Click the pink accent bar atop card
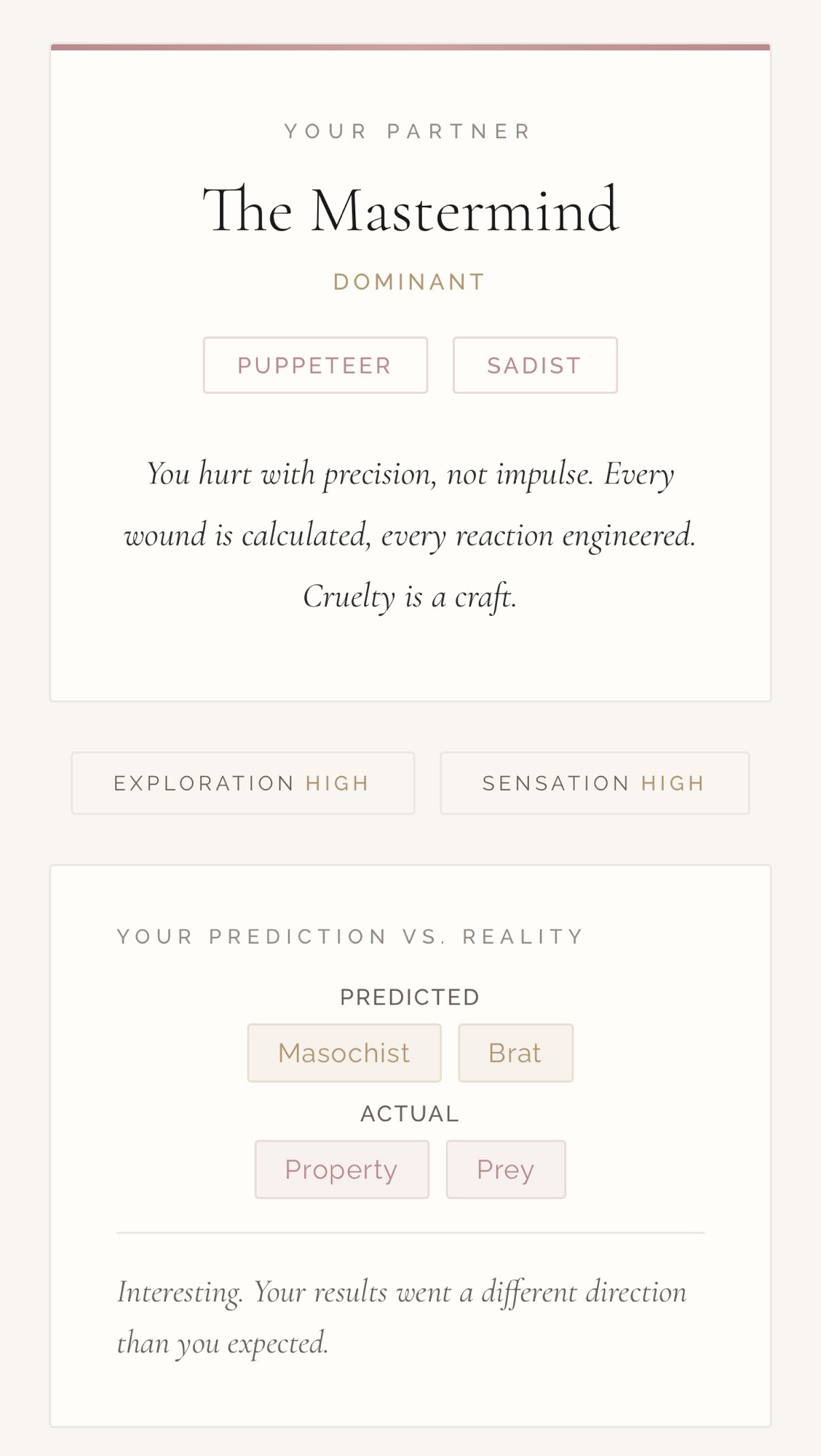 pyautogui.click(x=410, y=47)
